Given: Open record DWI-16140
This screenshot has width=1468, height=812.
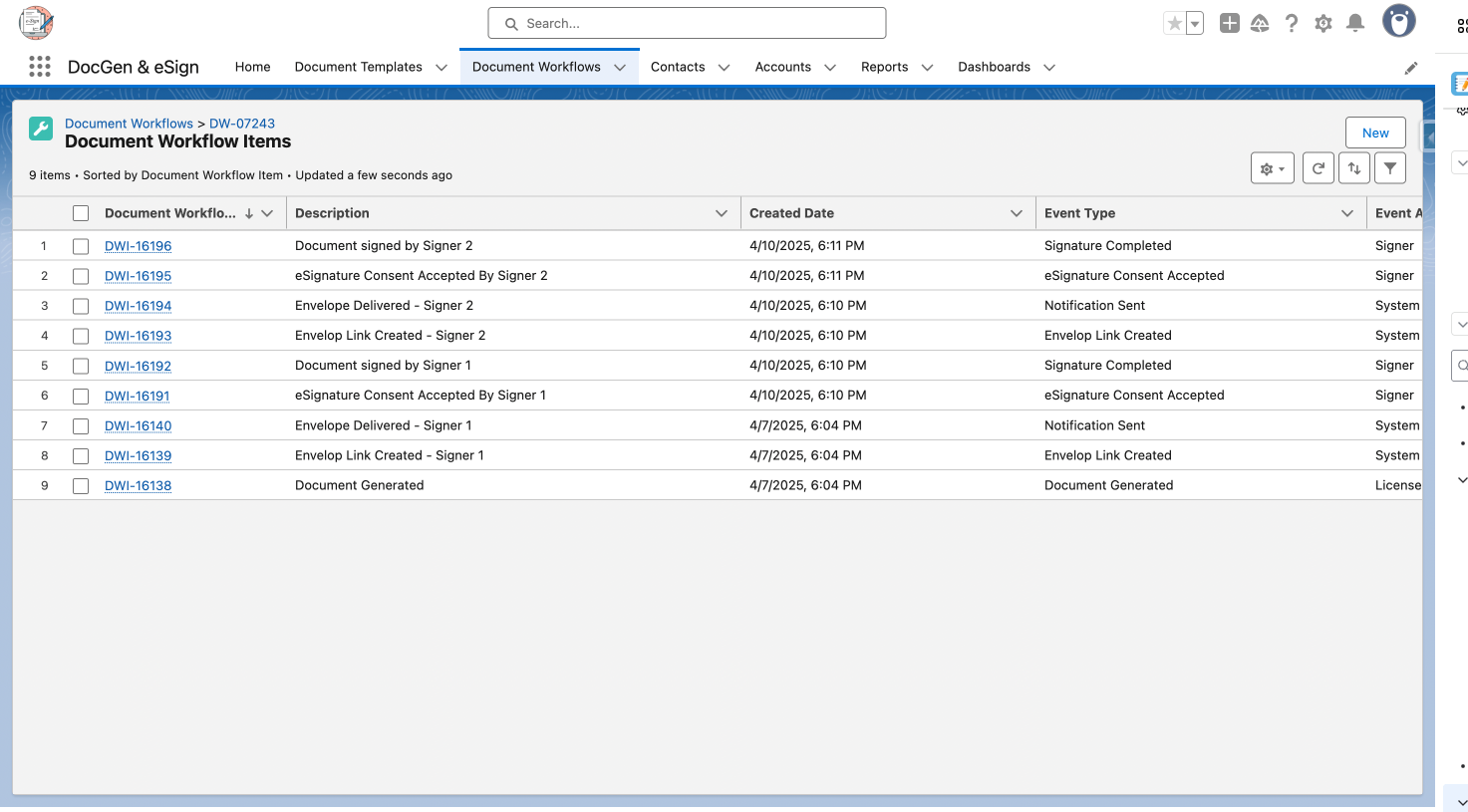Looking at the screenshot, I should pos(138,425).
